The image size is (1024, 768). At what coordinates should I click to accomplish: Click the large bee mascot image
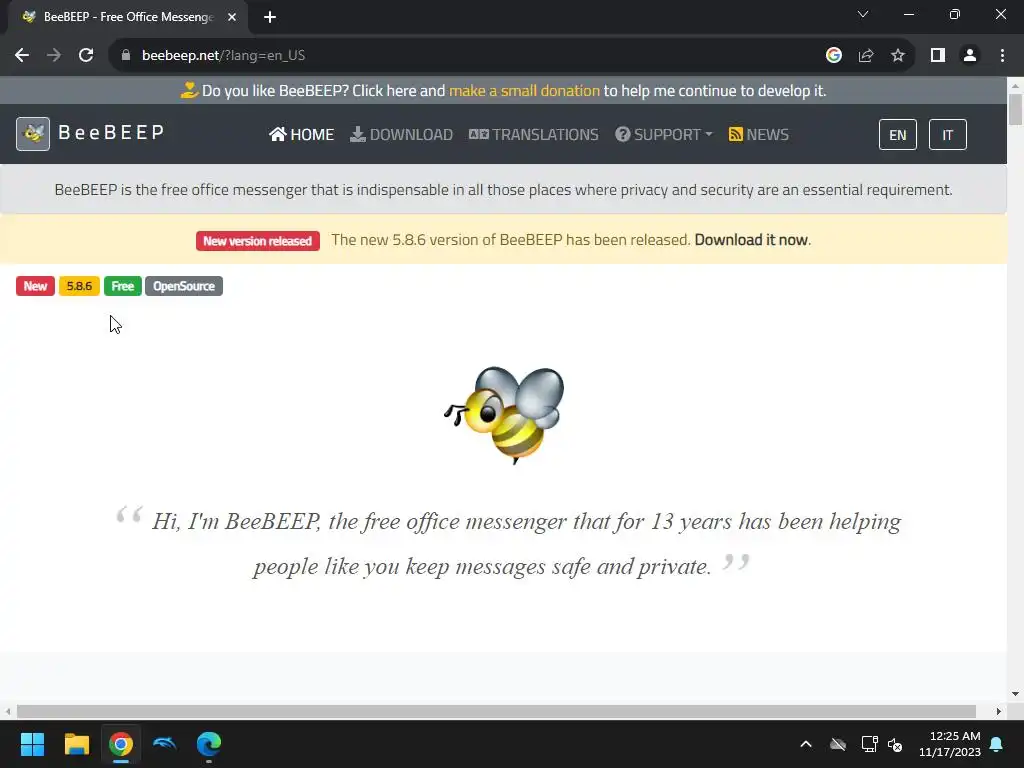click(x=504, y=415)
